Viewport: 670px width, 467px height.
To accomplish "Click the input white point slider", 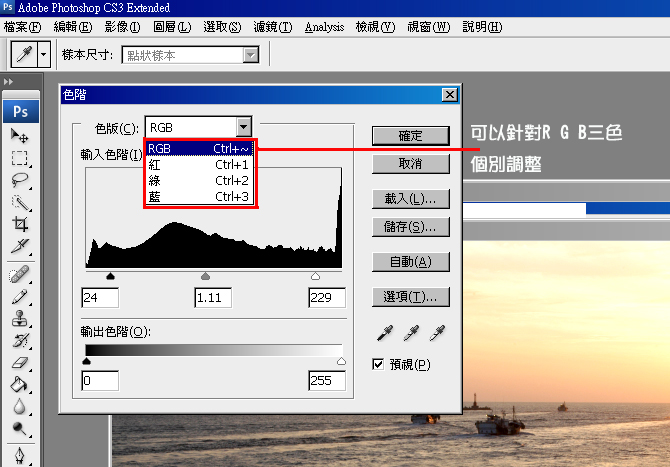I will [315, 276].
